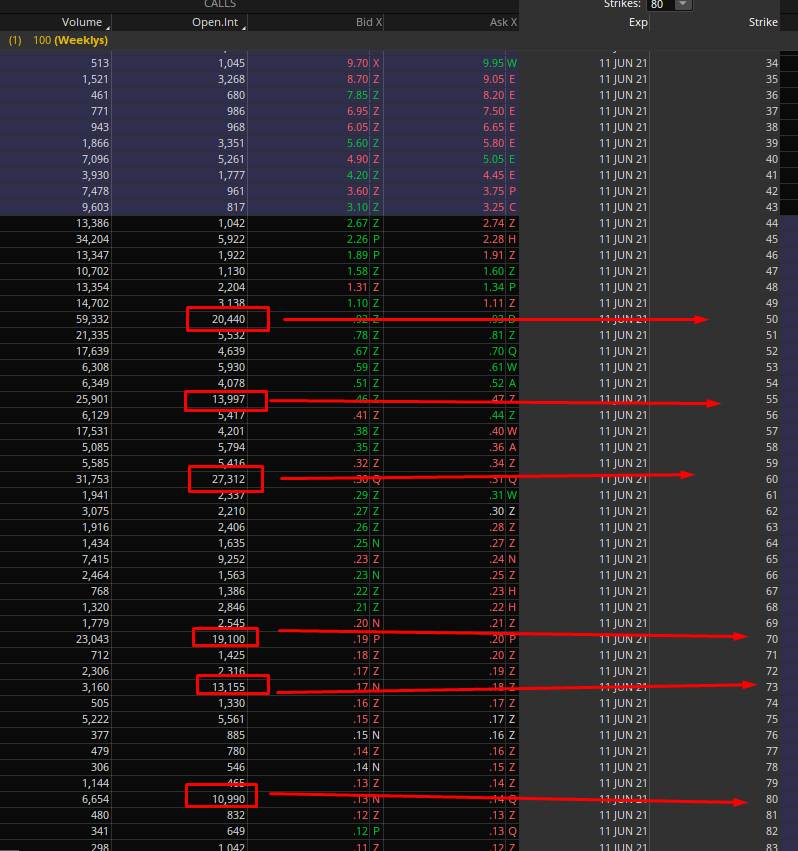Click the Exp column header

[638, 22]
